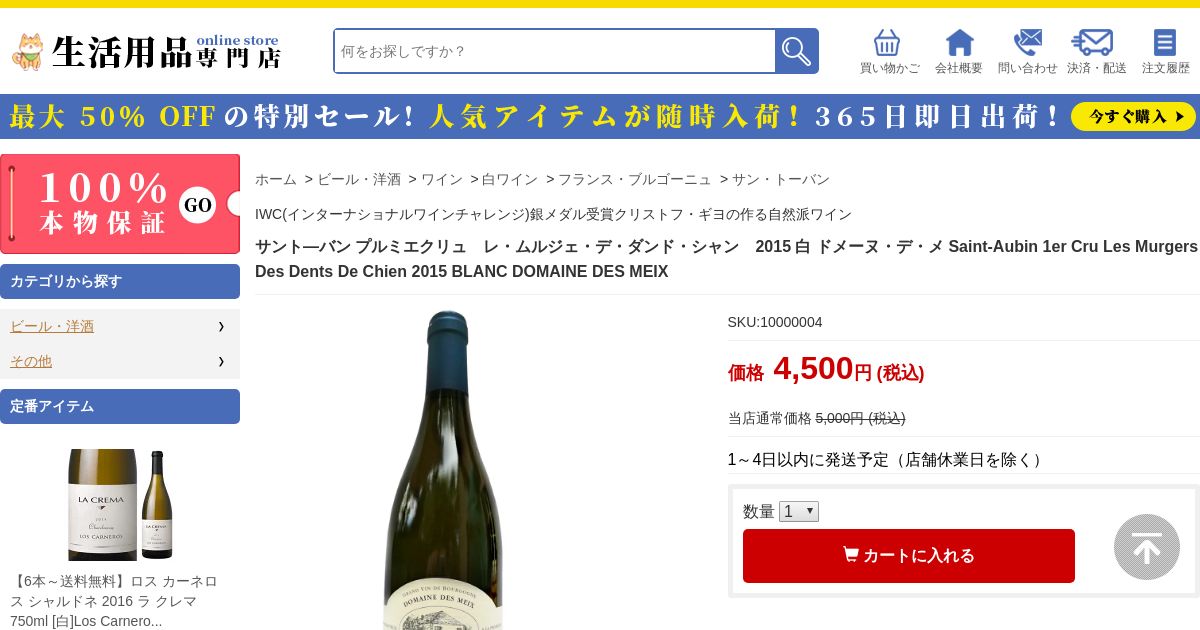This screenshot has width=1200, height=630.
Task: Click the 今すぐ購入 banner button
Action: 1133,117
